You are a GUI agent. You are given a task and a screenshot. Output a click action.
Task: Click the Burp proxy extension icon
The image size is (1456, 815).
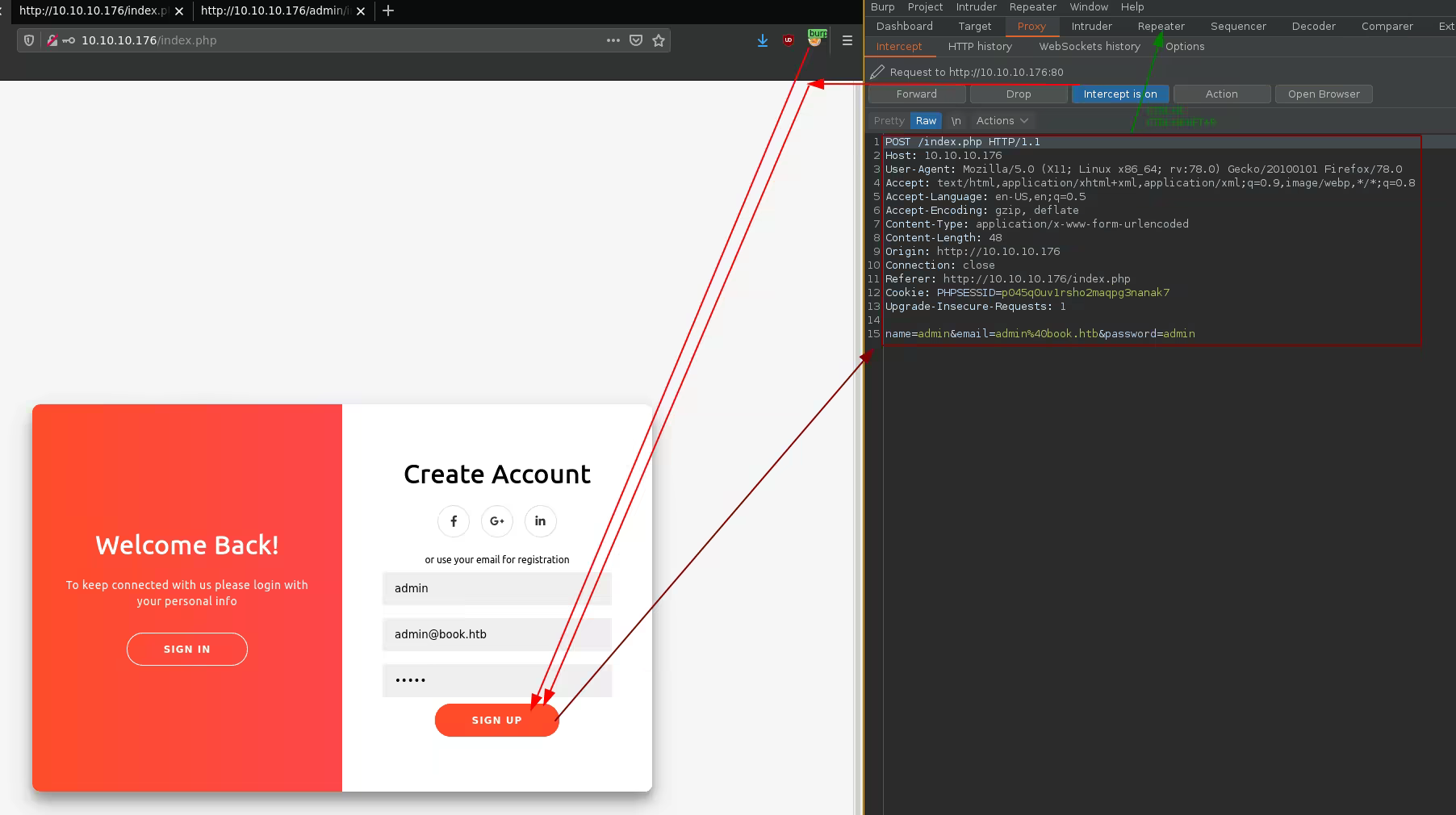[x=816, y=39]
